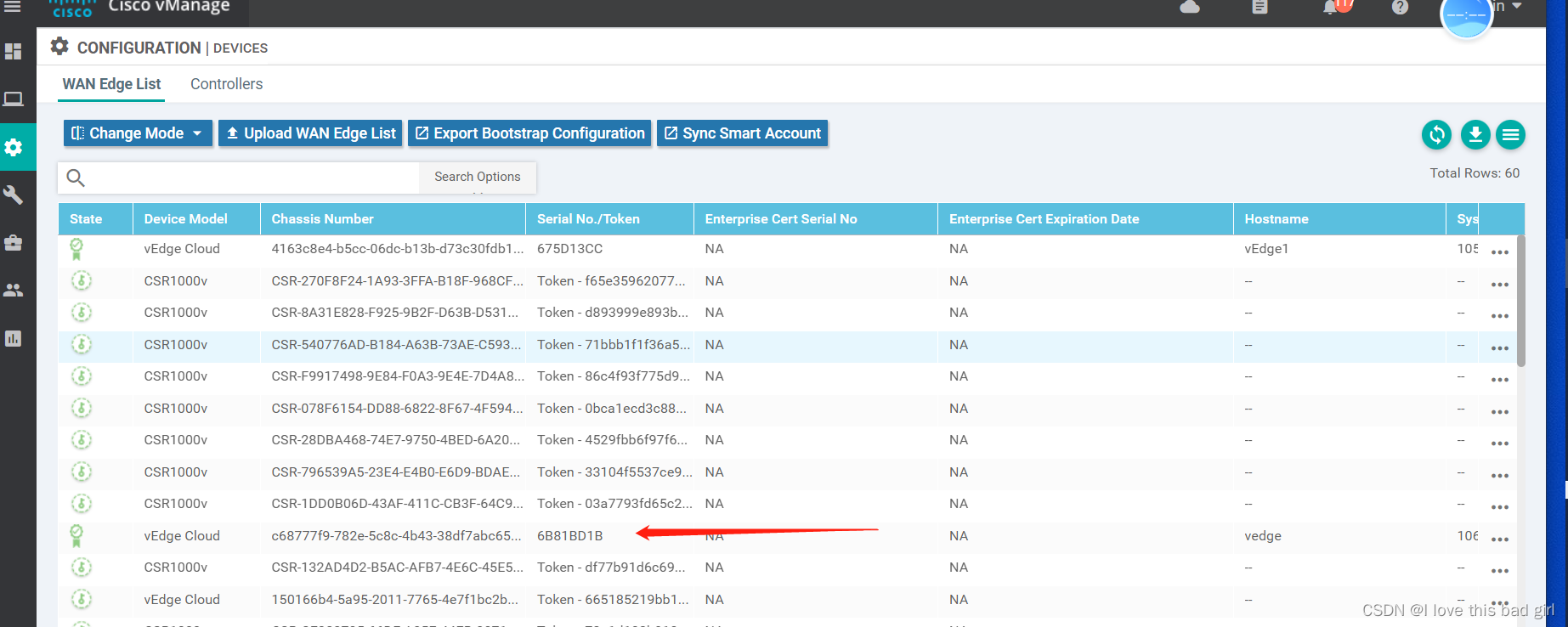Open more actions for CSR-078F6154 row
The image size is (1568, 627).
tap(1500, 412)
